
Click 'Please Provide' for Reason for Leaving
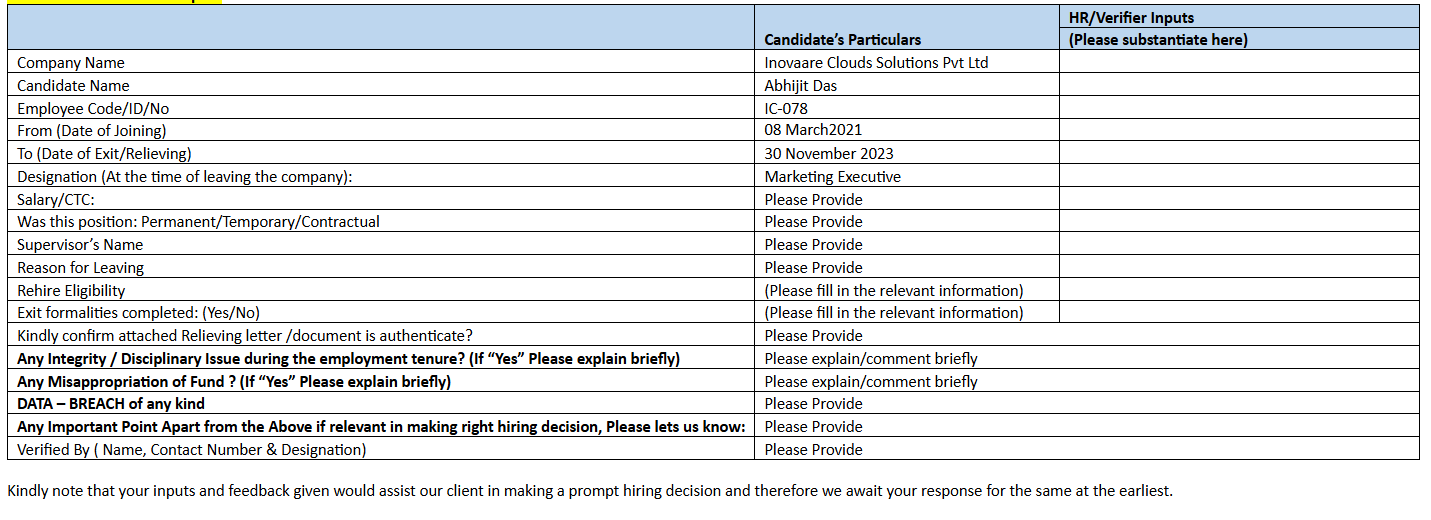tap(813, 268)
